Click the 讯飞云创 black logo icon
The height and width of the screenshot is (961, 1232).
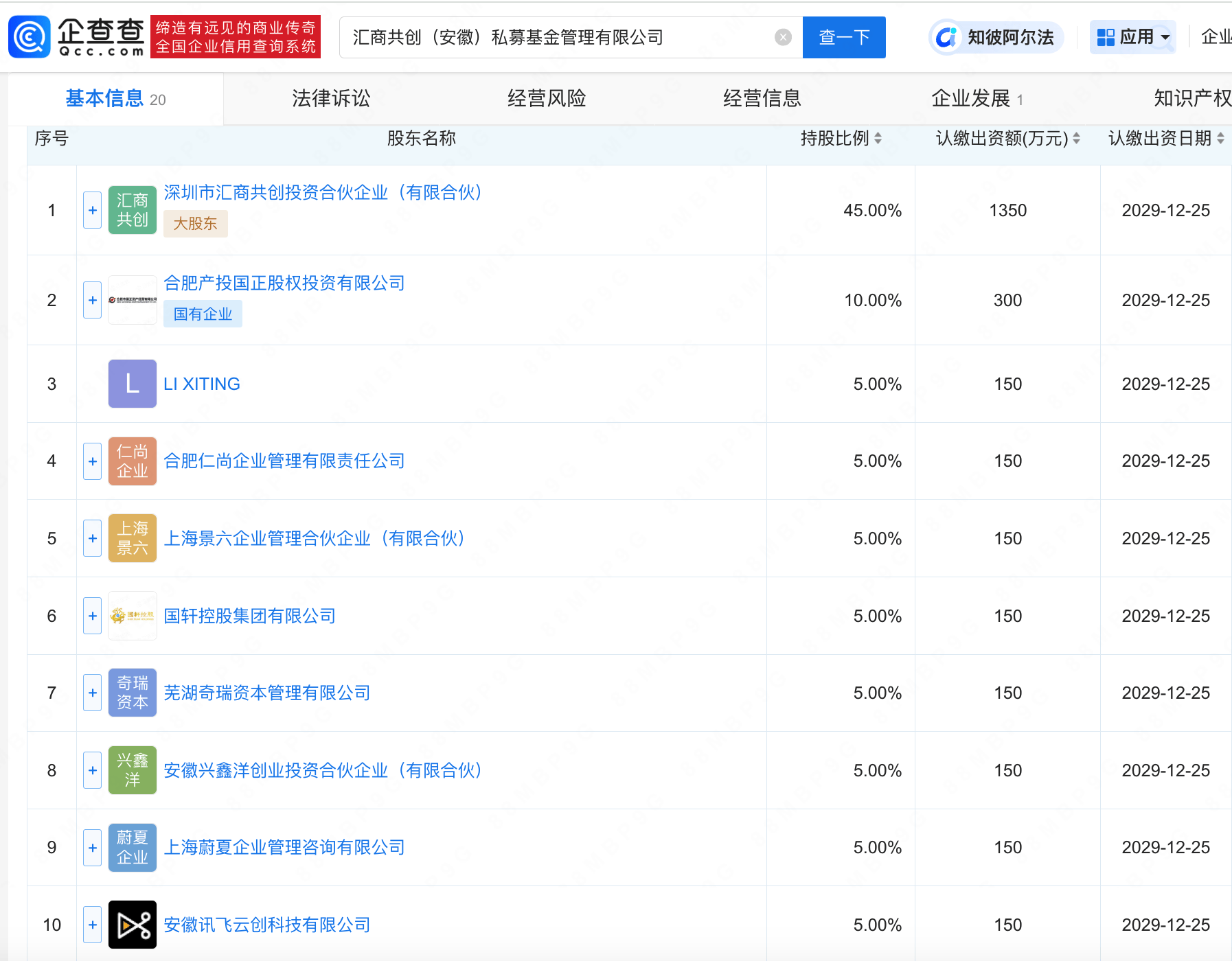click(133, 925)
